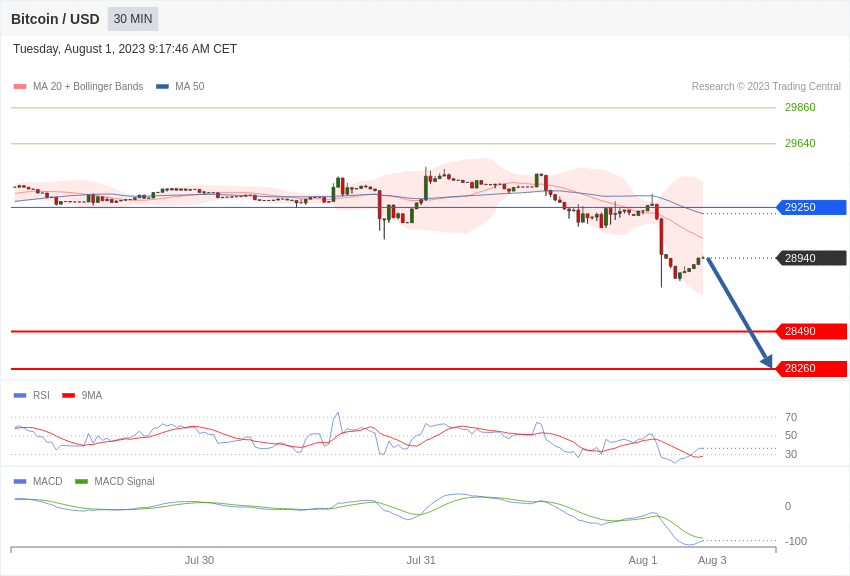Image resolution: width=850 pixels, height=576 pixels.
Task: Click the RSI 50 axis value
Action: point(791,436)
